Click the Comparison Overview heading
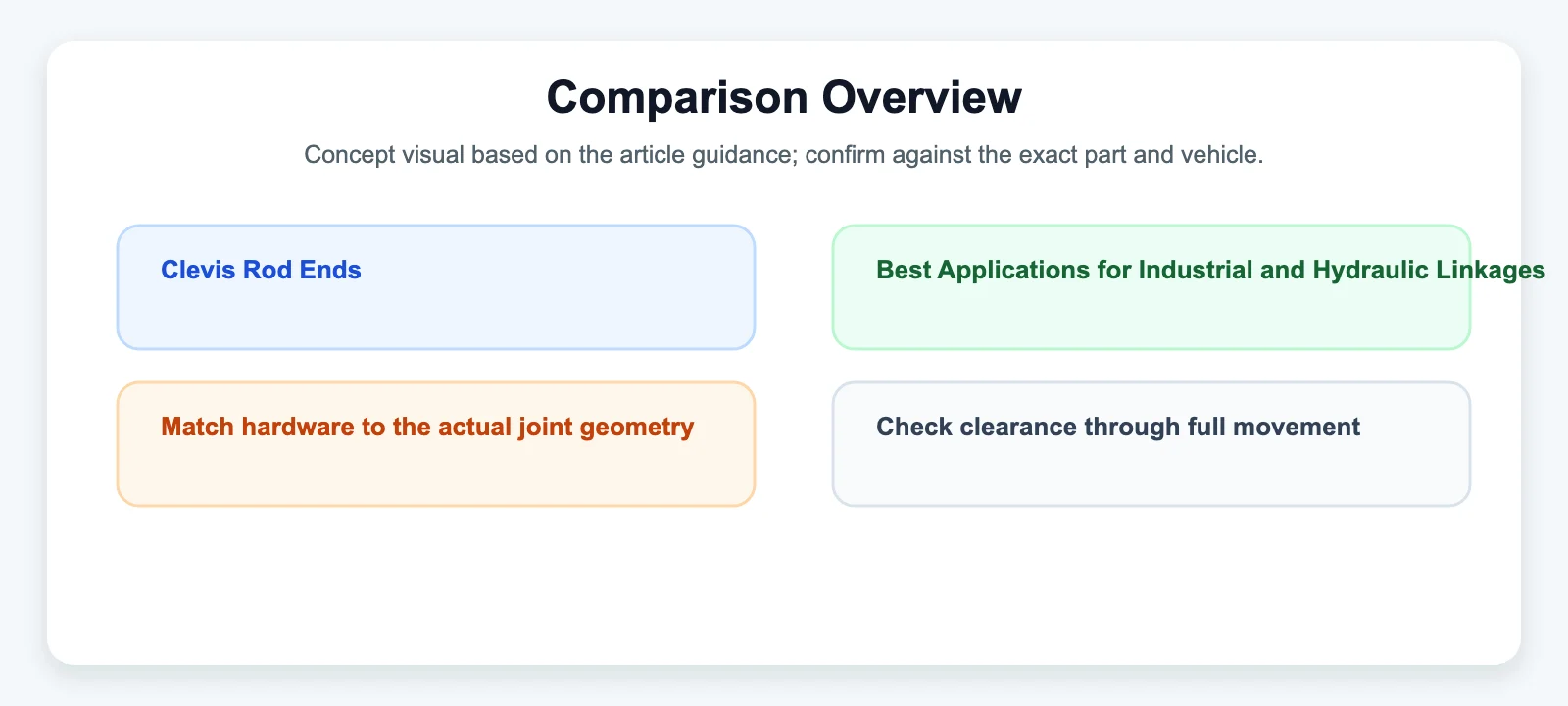The image size is (1568, 706). 784,97
